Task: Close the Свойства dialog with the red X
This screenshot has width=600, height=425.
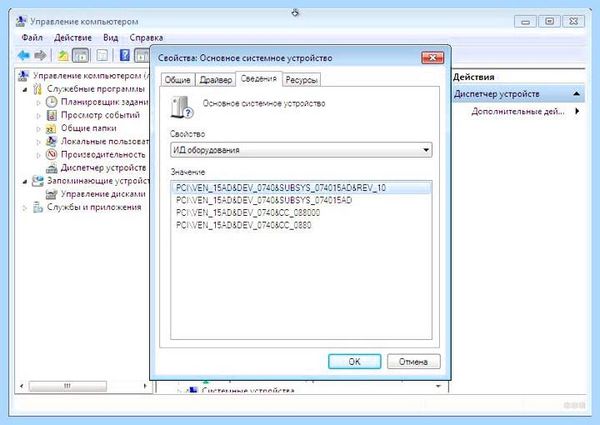Action: (x=432, y=58)
